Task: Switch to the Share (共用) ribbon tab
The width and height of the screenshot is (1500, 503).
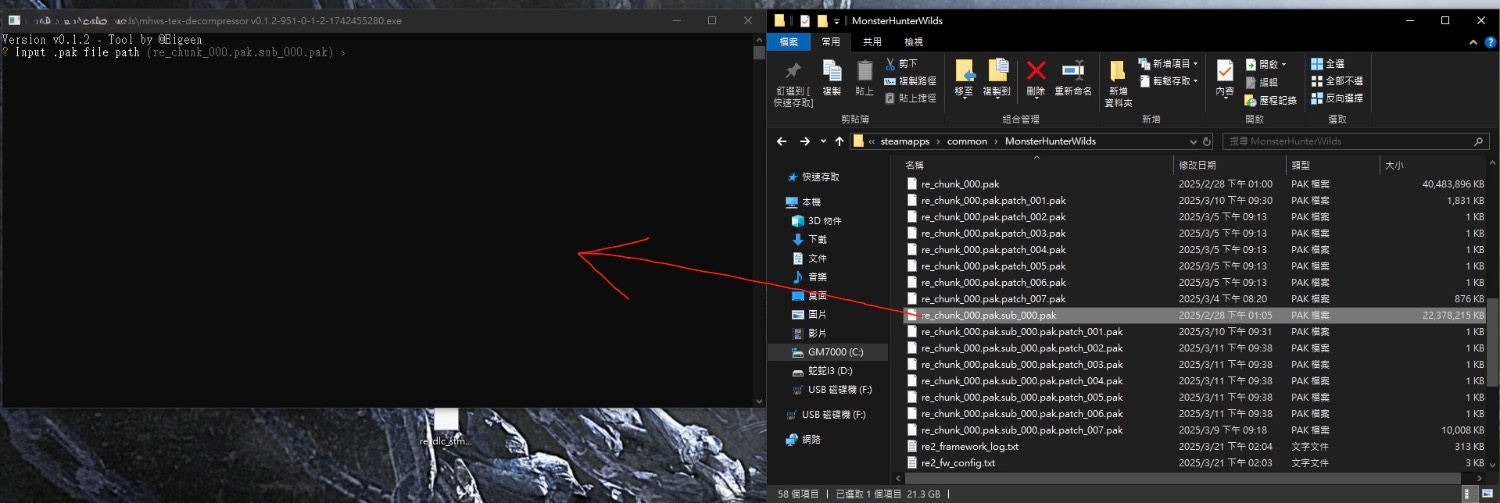Action: [872, 42]
